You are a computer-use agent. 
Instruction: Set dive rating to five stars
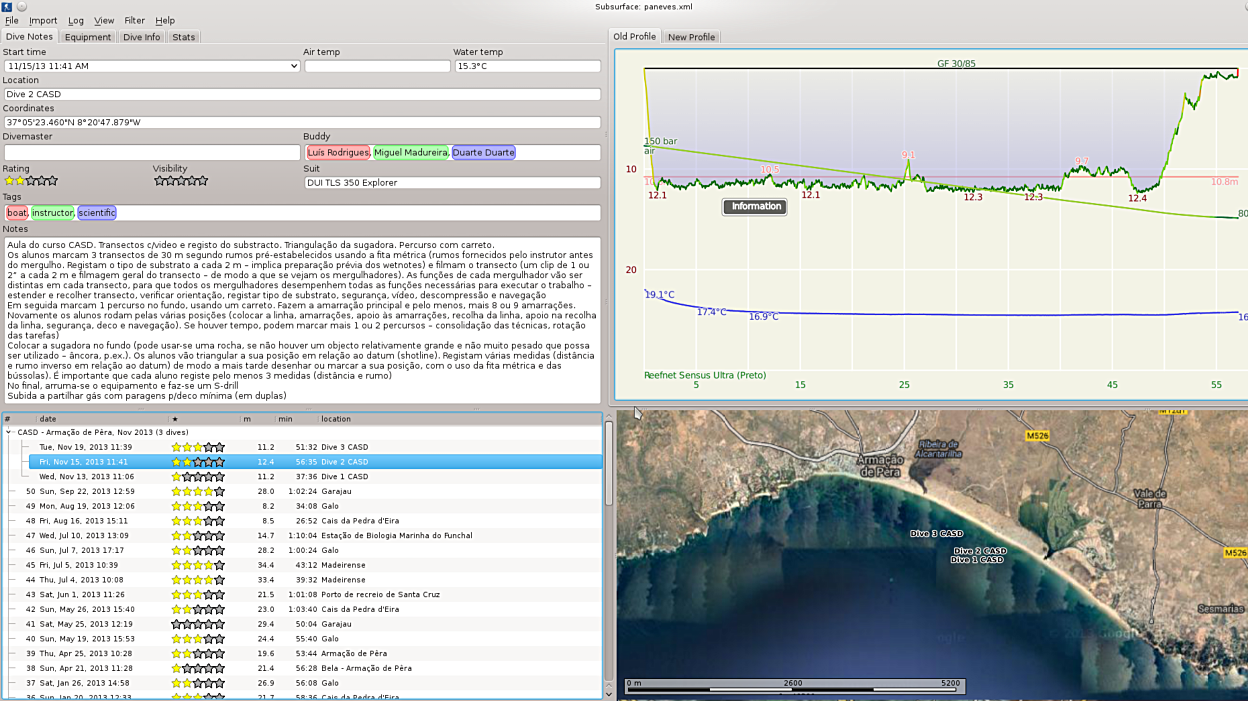pos(53,181)
